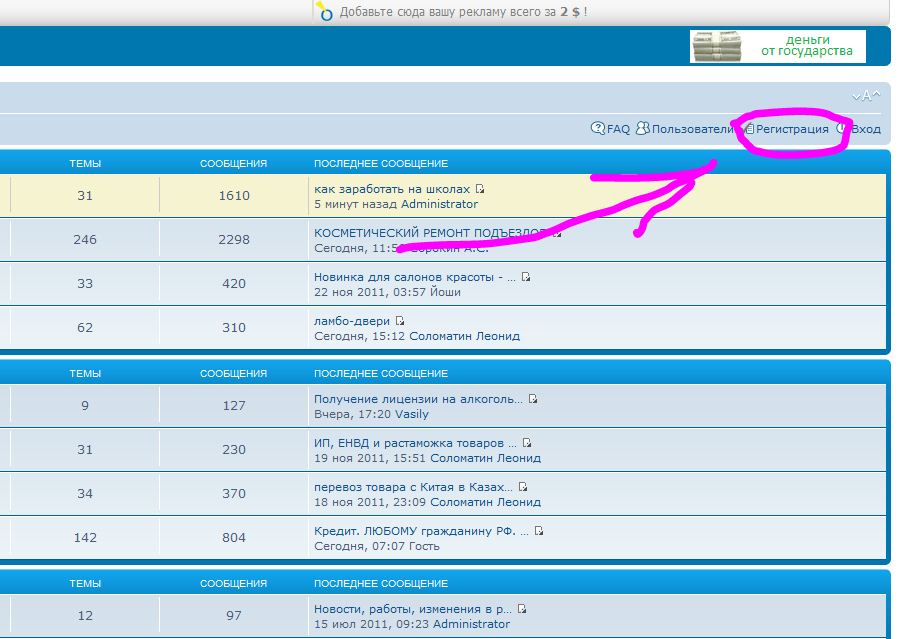Open the Регистрация link
Screen dimensions: 899x639
tap(792, 129)
